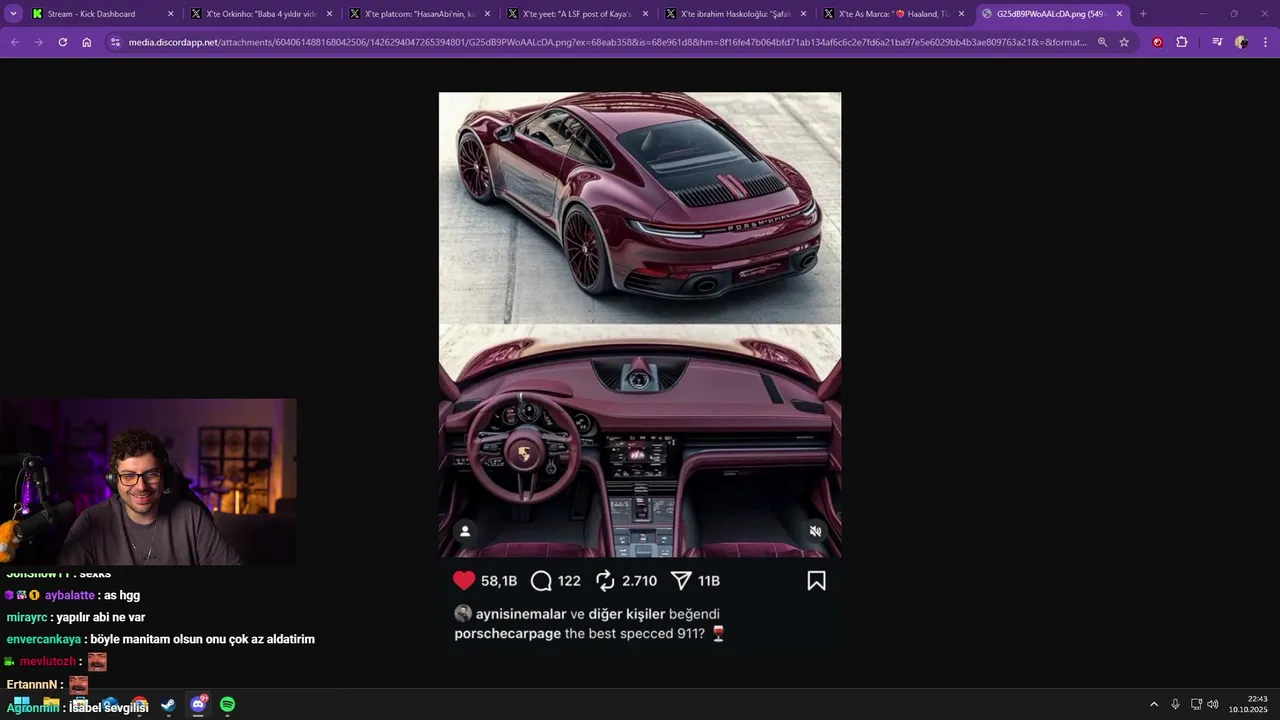Click the 58,1B like count
Viewport: 1280px width, 720px height.
[x=499, y=581]
